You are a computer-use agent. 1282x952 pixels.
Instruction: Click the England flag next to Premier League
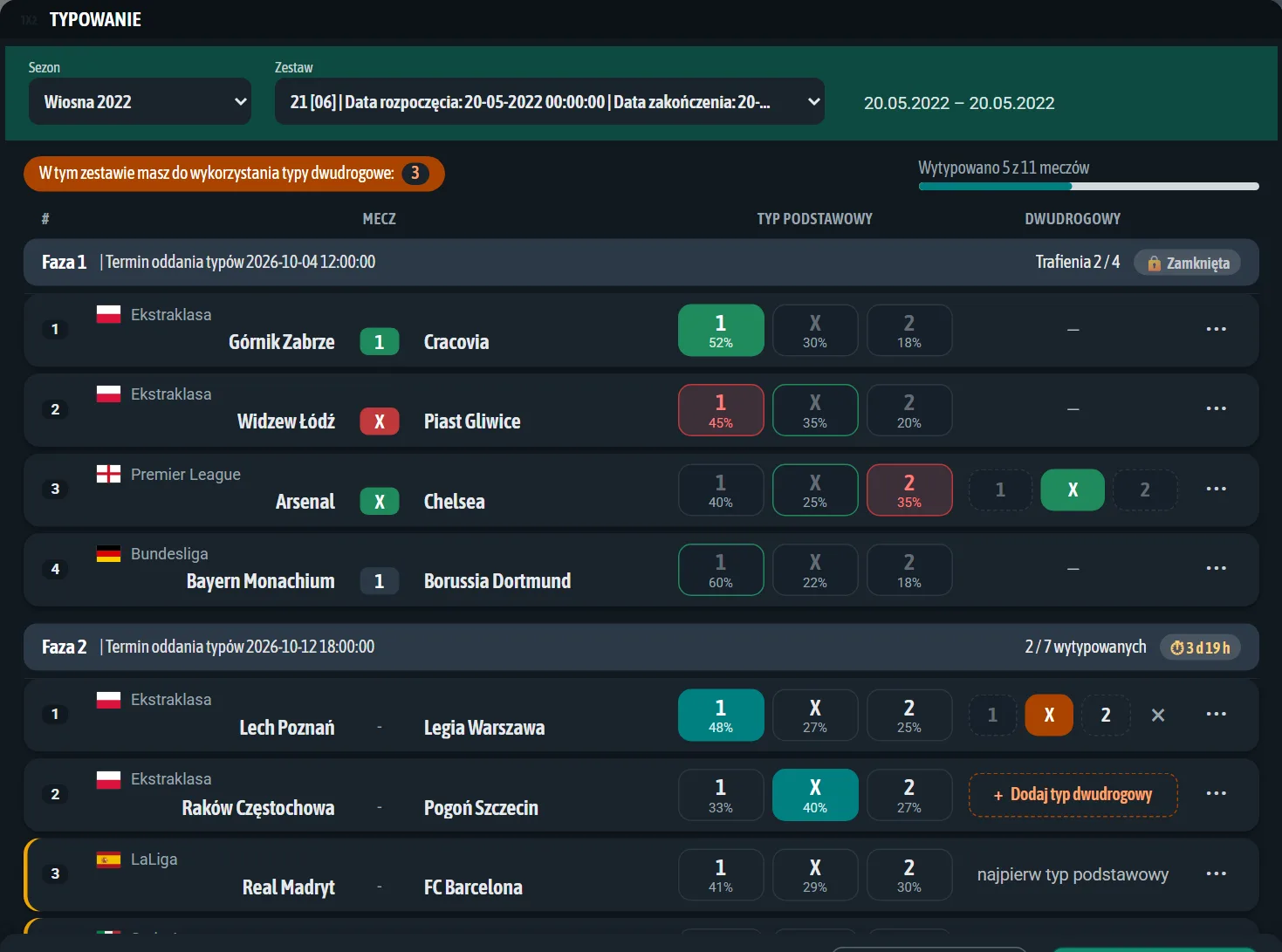click(x=108, y=474)
